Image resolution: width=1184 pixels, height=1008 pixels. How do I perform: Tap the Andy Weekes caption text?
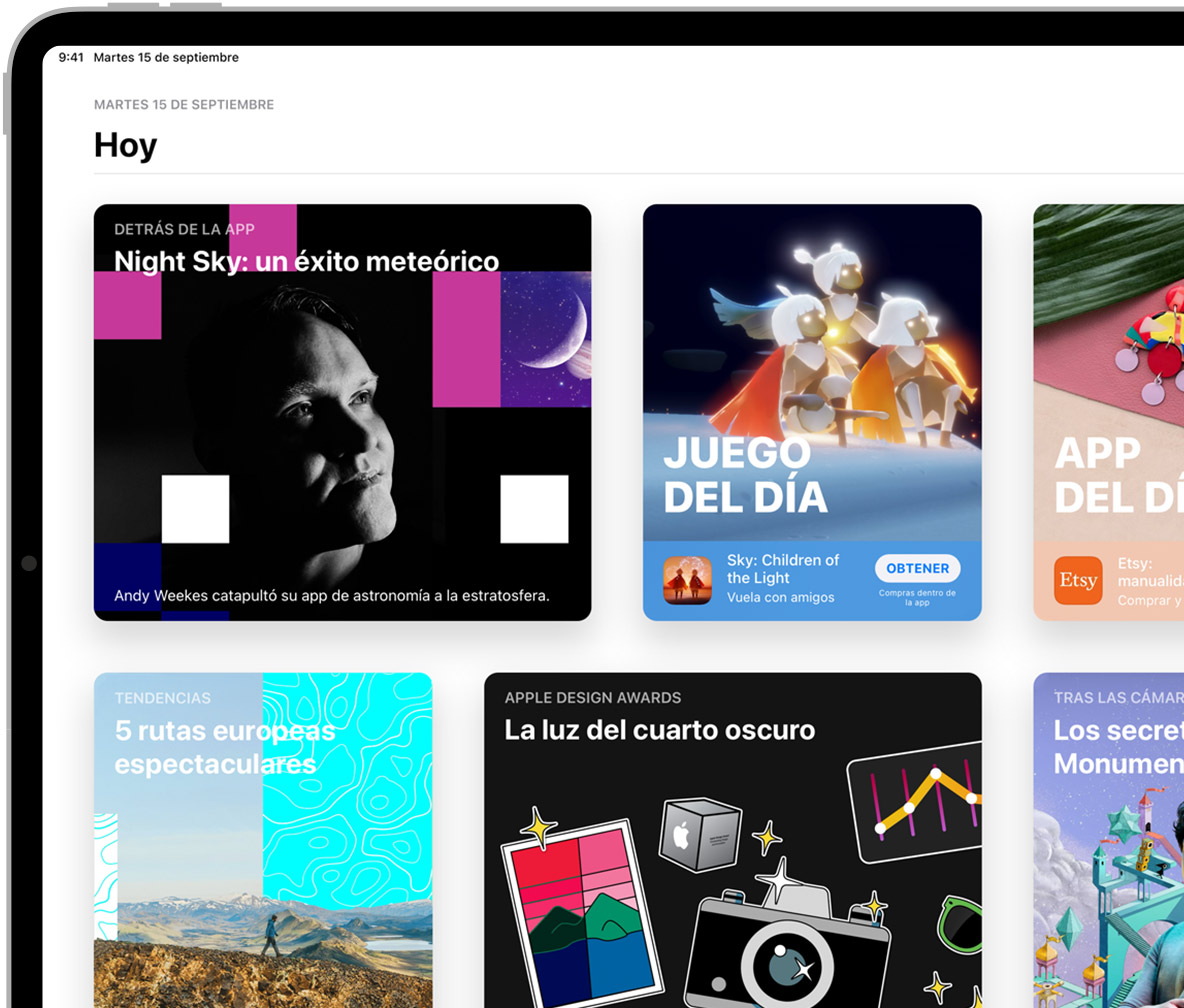click(332, 596)
